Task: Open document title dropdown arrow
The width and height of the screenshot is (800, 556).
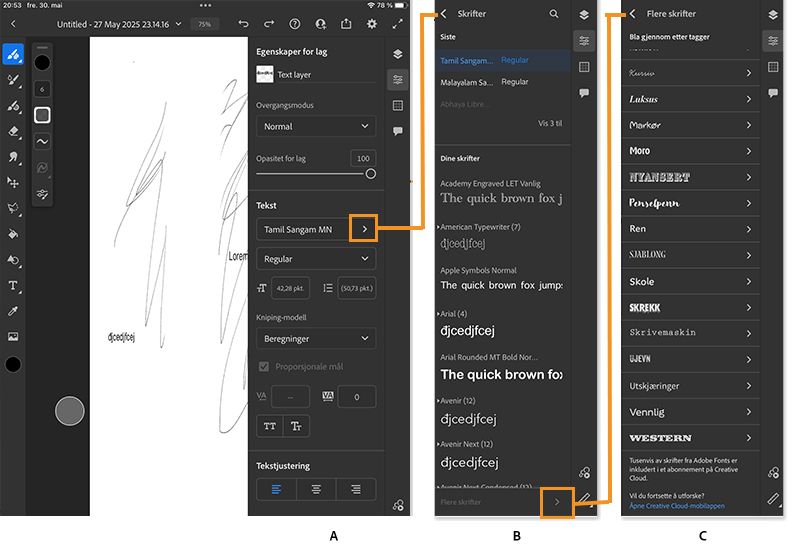Action: (179, 23)
